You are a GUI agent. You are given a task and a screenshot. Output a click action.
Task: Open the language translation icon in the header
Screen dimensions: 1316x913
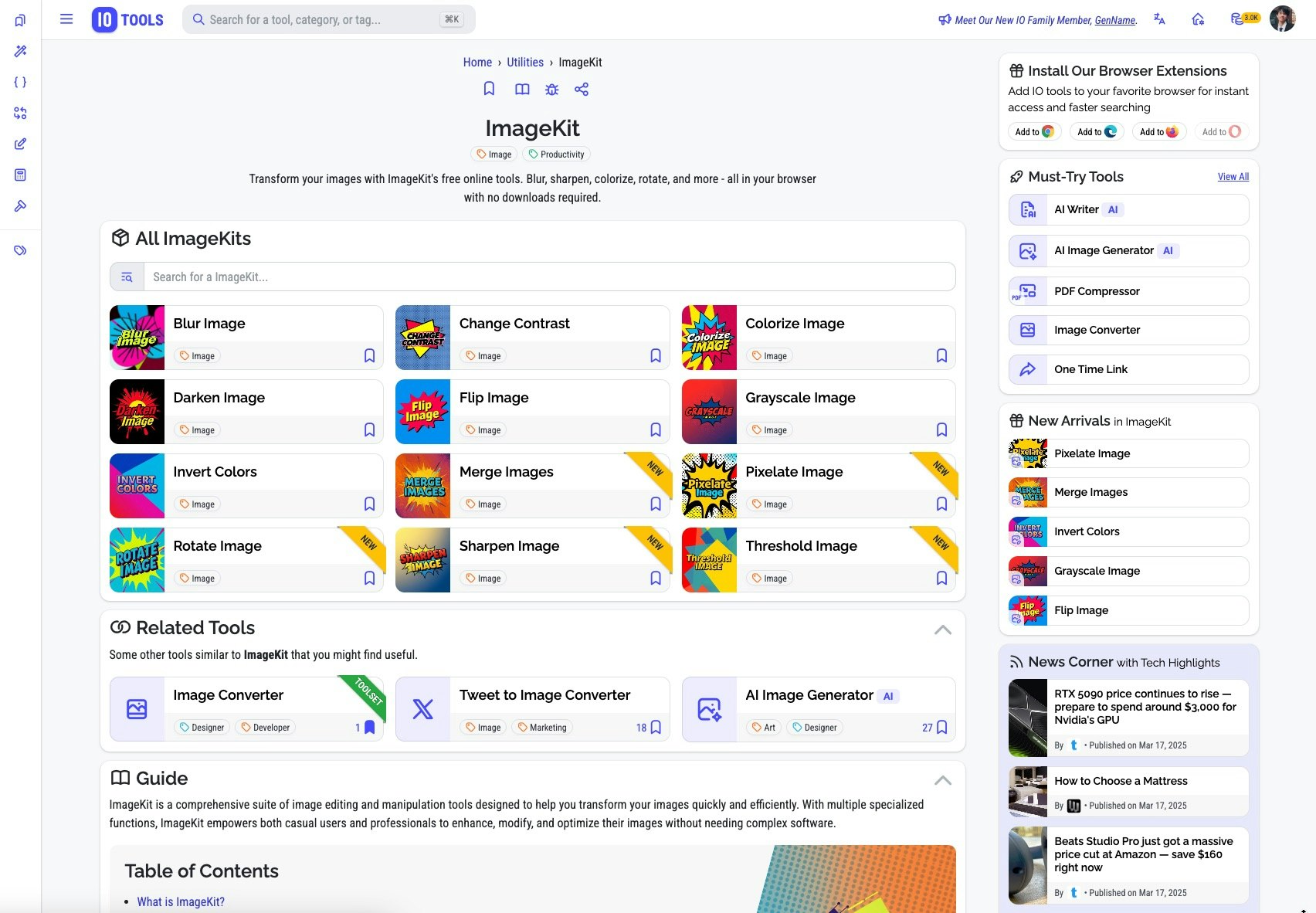(x=1159, y=19)
